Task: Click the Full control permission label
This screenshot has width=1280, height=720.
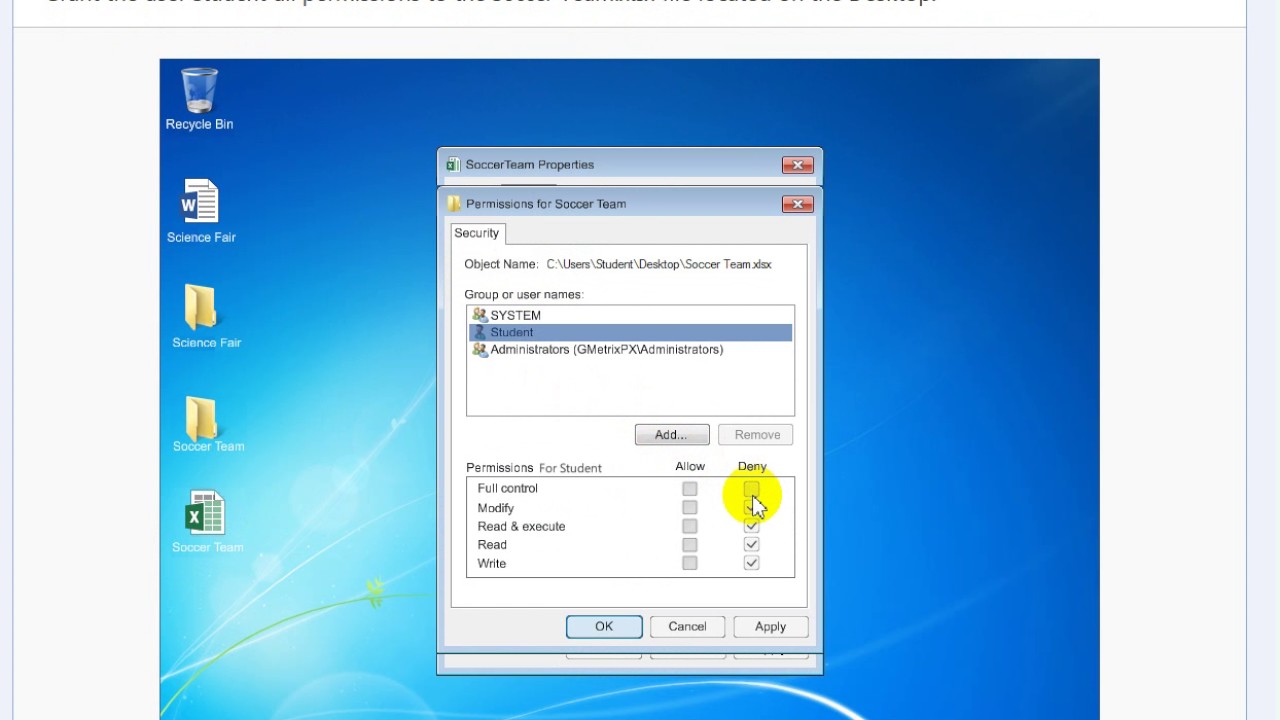Action: tap(507, 488)
